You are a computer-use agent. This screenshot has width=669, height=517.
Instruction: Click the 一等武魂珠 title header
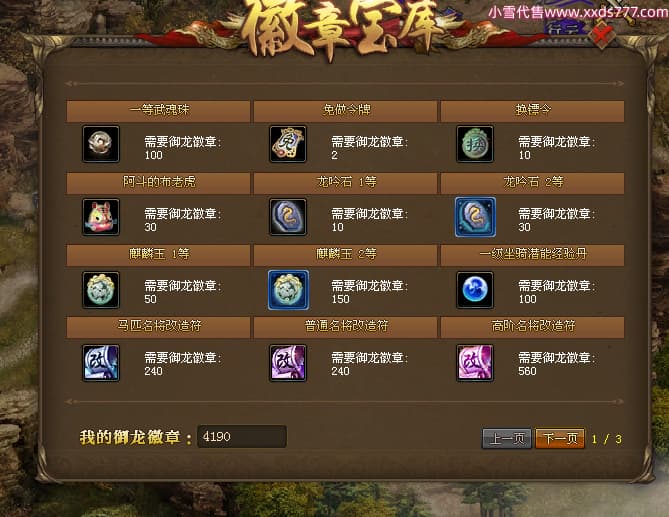[158, 111]
